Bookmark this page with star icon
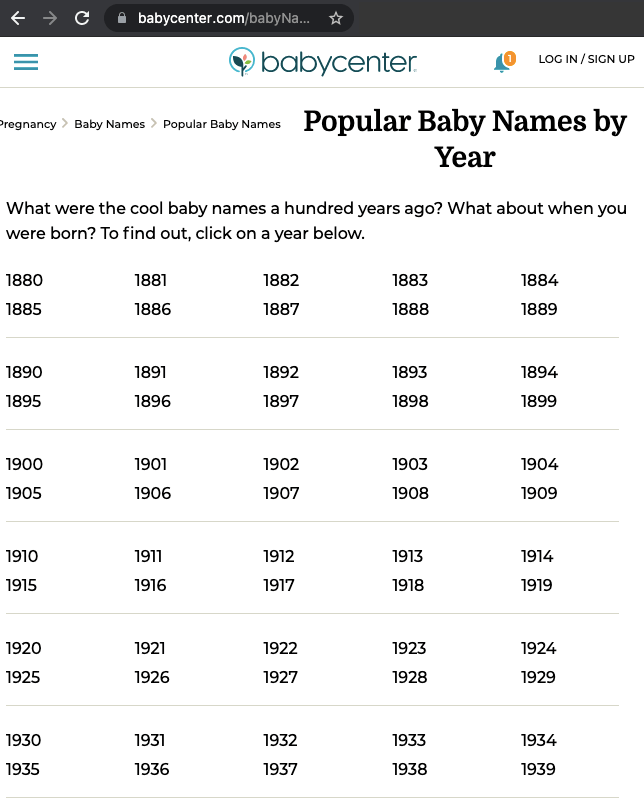This screenshot has height=798, width=644. click(x=336, y=18)
